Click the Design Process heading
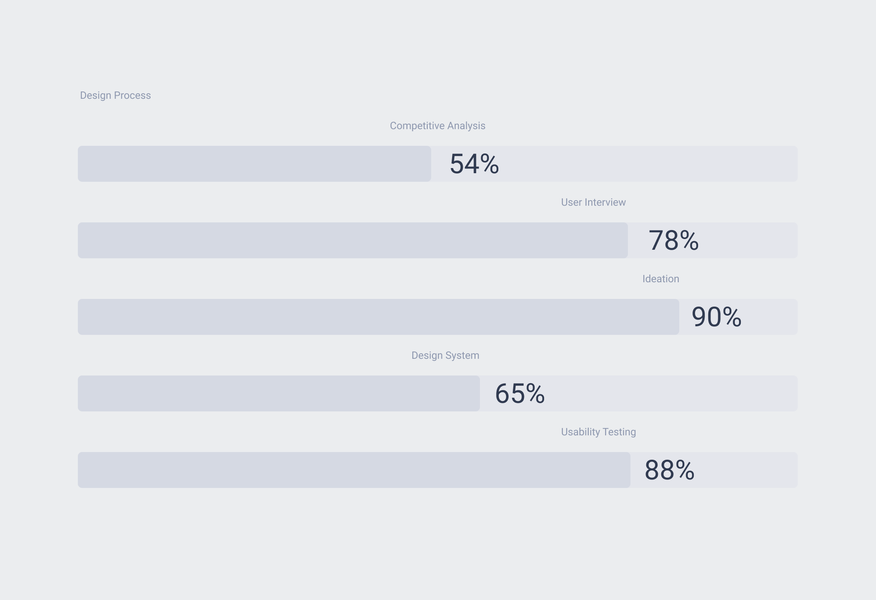 pos(115,96)
